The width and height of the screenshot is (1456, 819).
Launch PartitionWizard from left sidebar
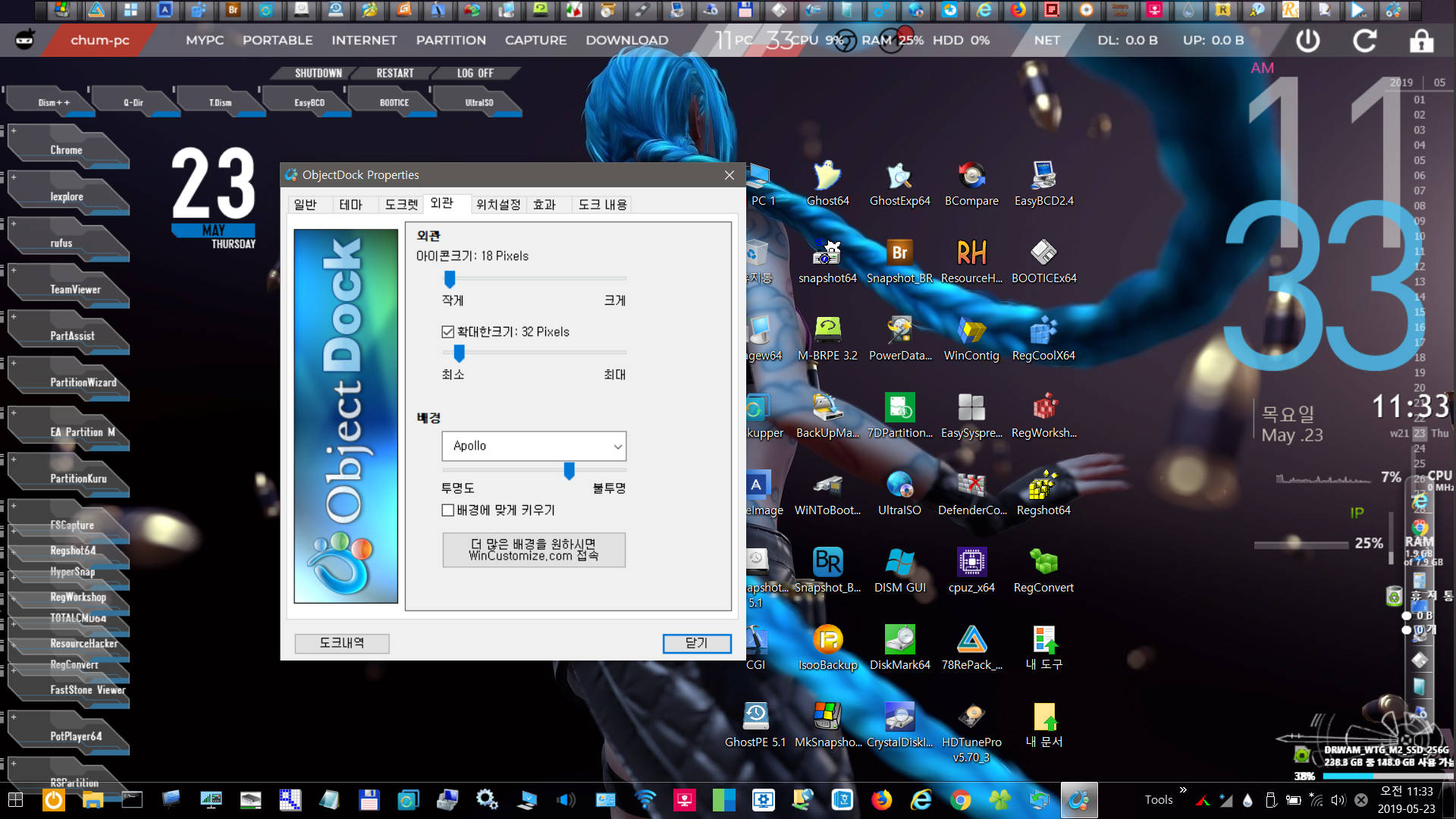click(83, 382)
